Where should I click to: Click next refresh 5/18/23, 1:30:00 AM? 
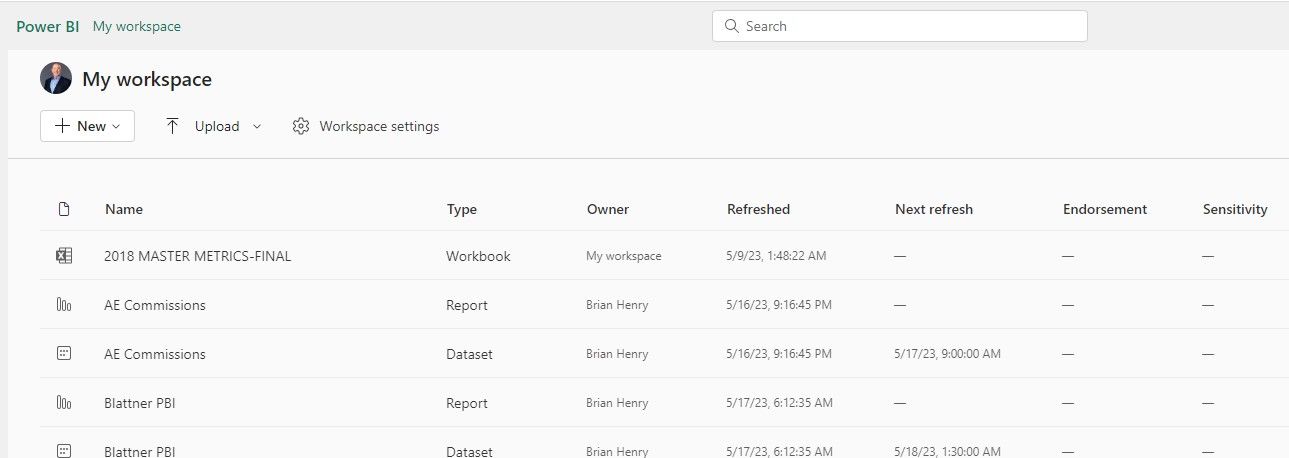point(948,451)
